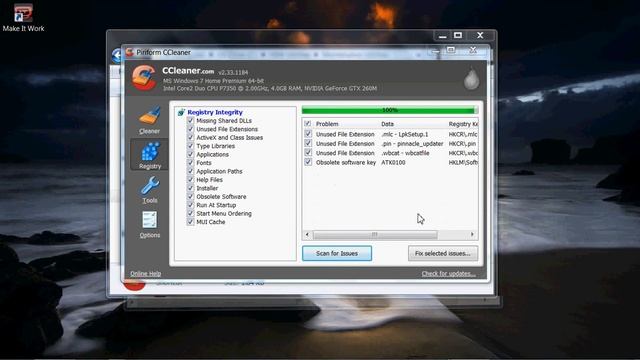Screen dimensions: 640x360
Task: Toggle ActiveX and Class Issues checkbox
Action: point(190,138)
